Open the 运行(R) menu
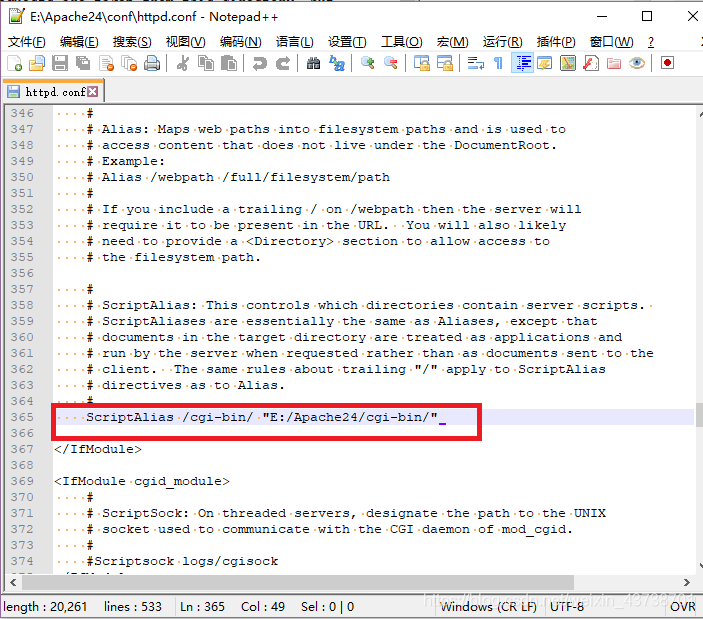This screenshot has width=703, height=619. click(502, 42)
